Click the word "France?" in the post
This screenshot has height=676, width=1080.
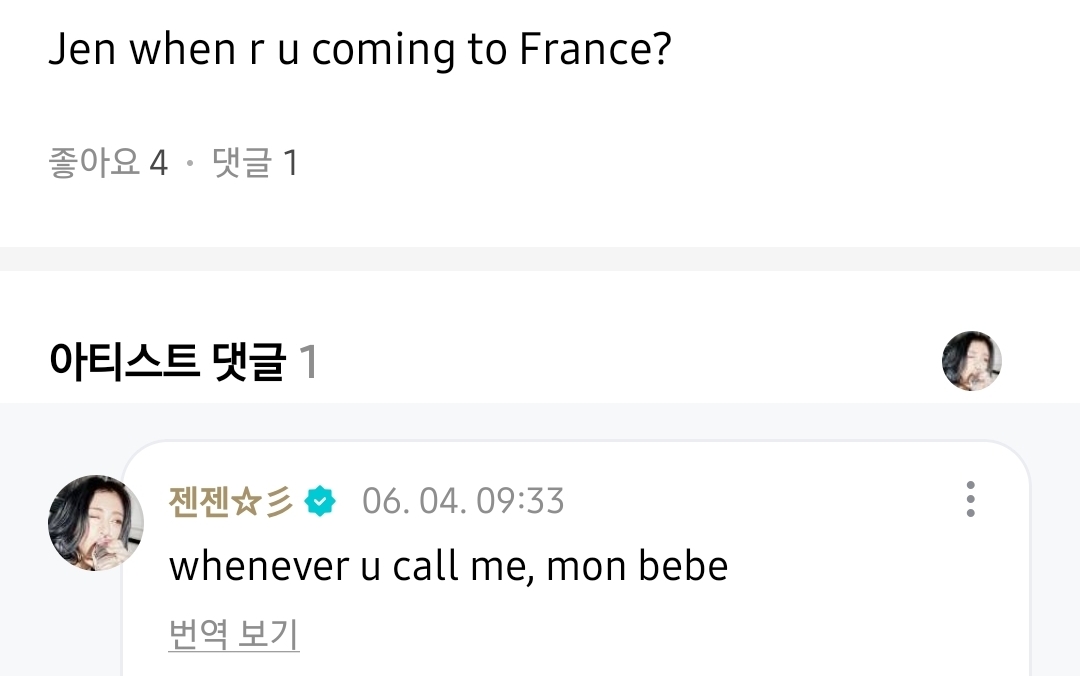tap(594, 50)
